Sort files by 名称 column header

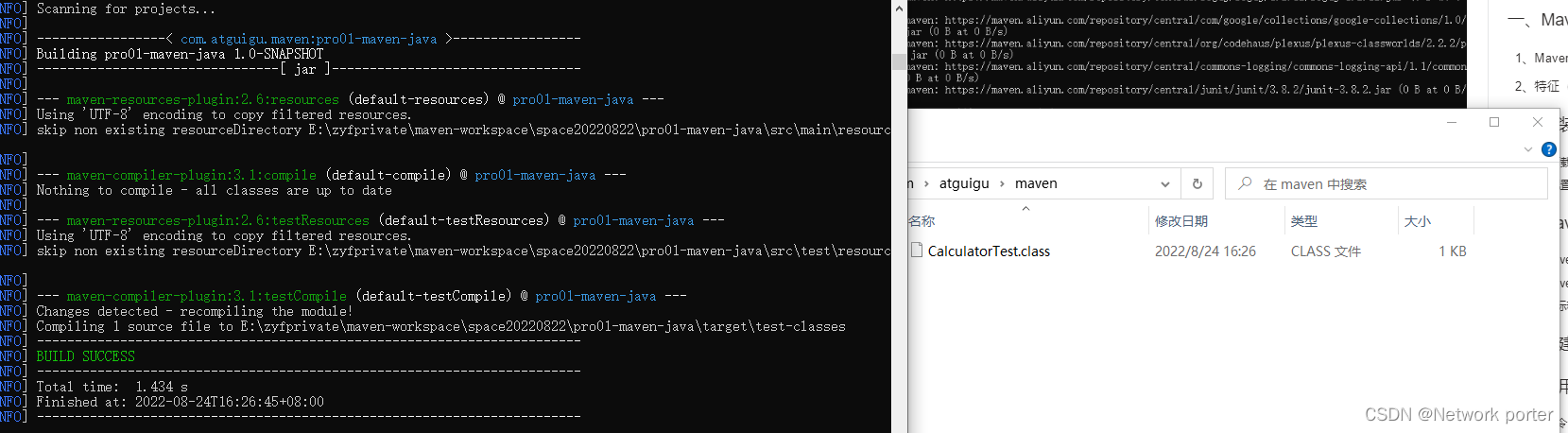(922, 220)
